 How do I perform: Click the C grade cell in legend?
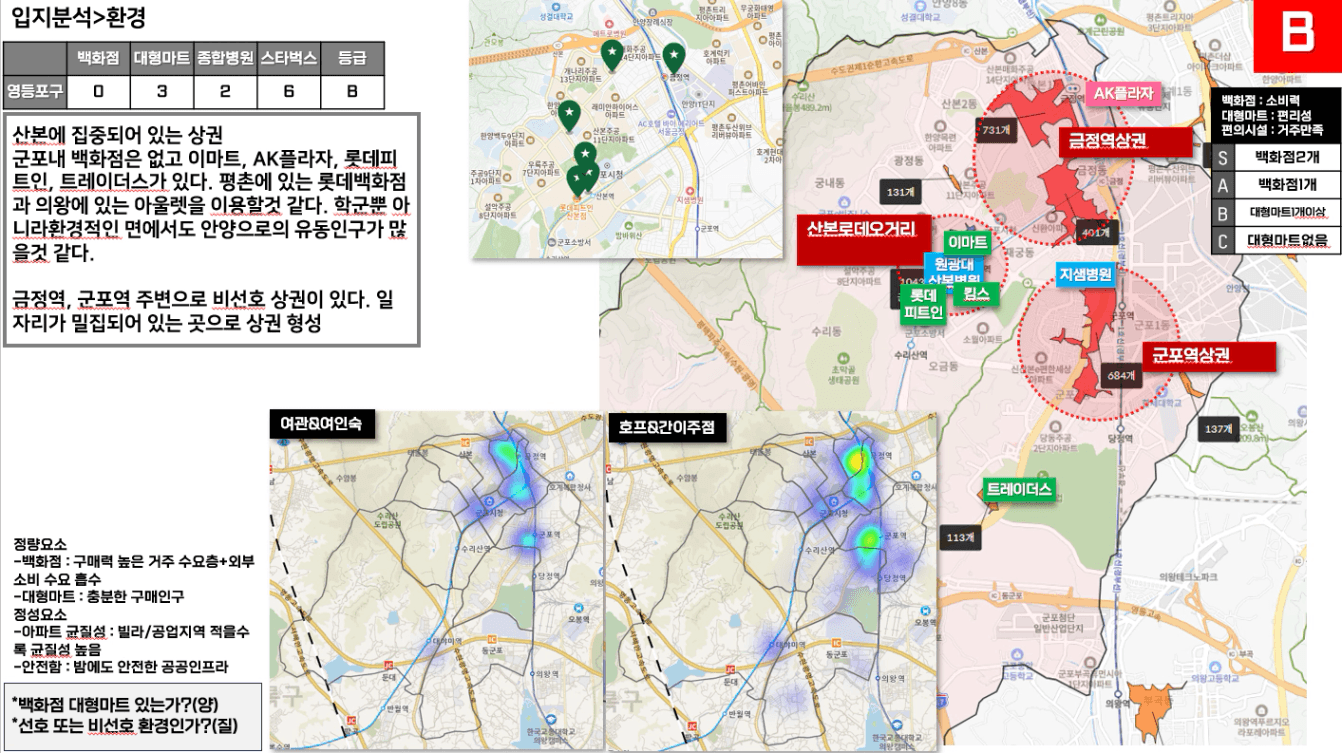(x=1222, y=240)
